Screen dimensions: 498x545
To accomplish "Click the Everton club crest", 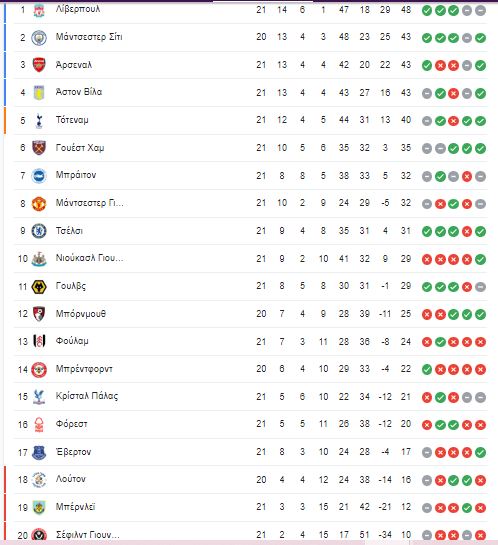I will tap(39, 453).
